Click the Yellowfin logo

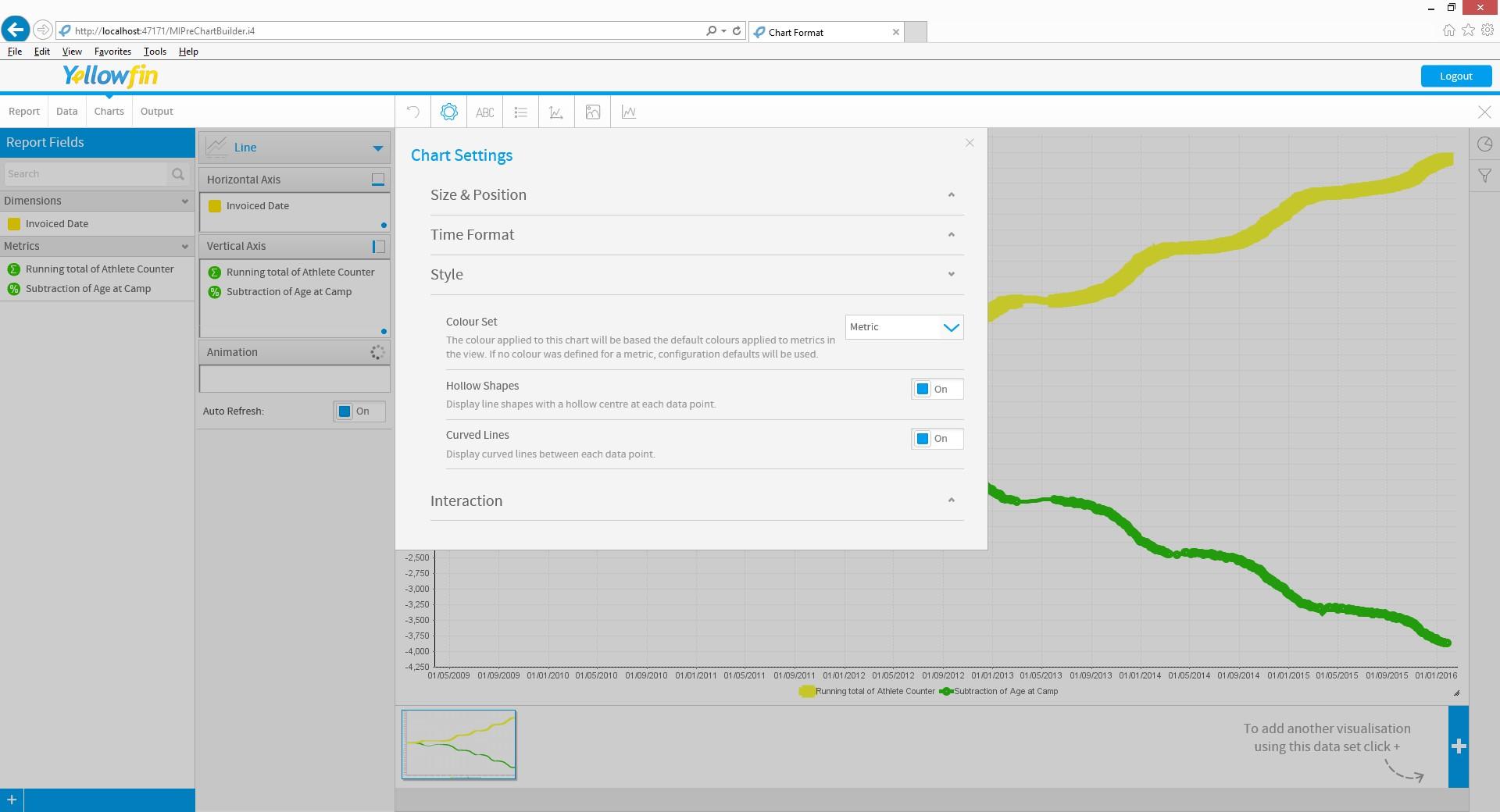click(x=110, y=76)
